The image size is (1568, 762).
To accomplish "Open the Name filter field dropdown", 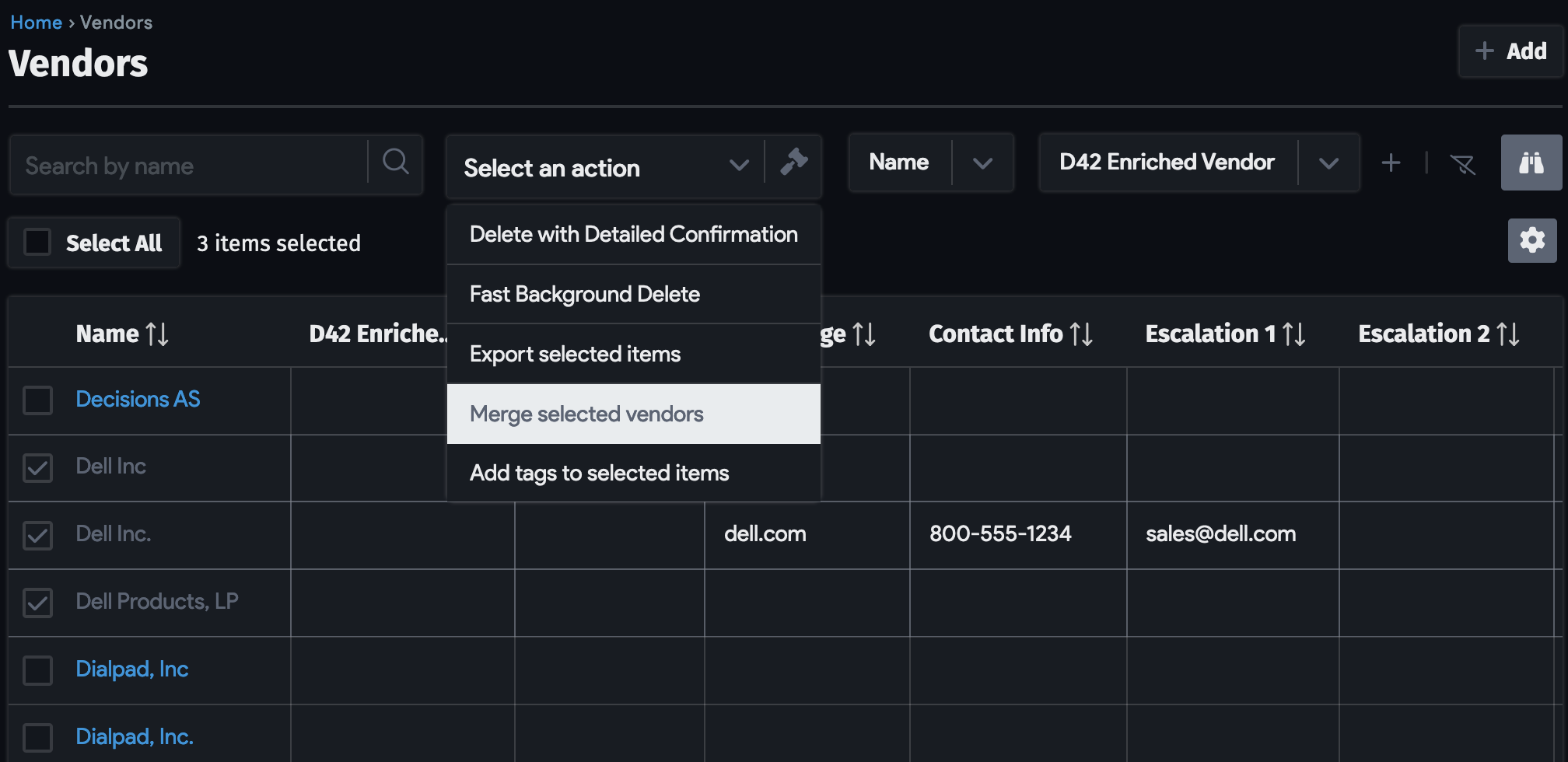I will [982, 163].
